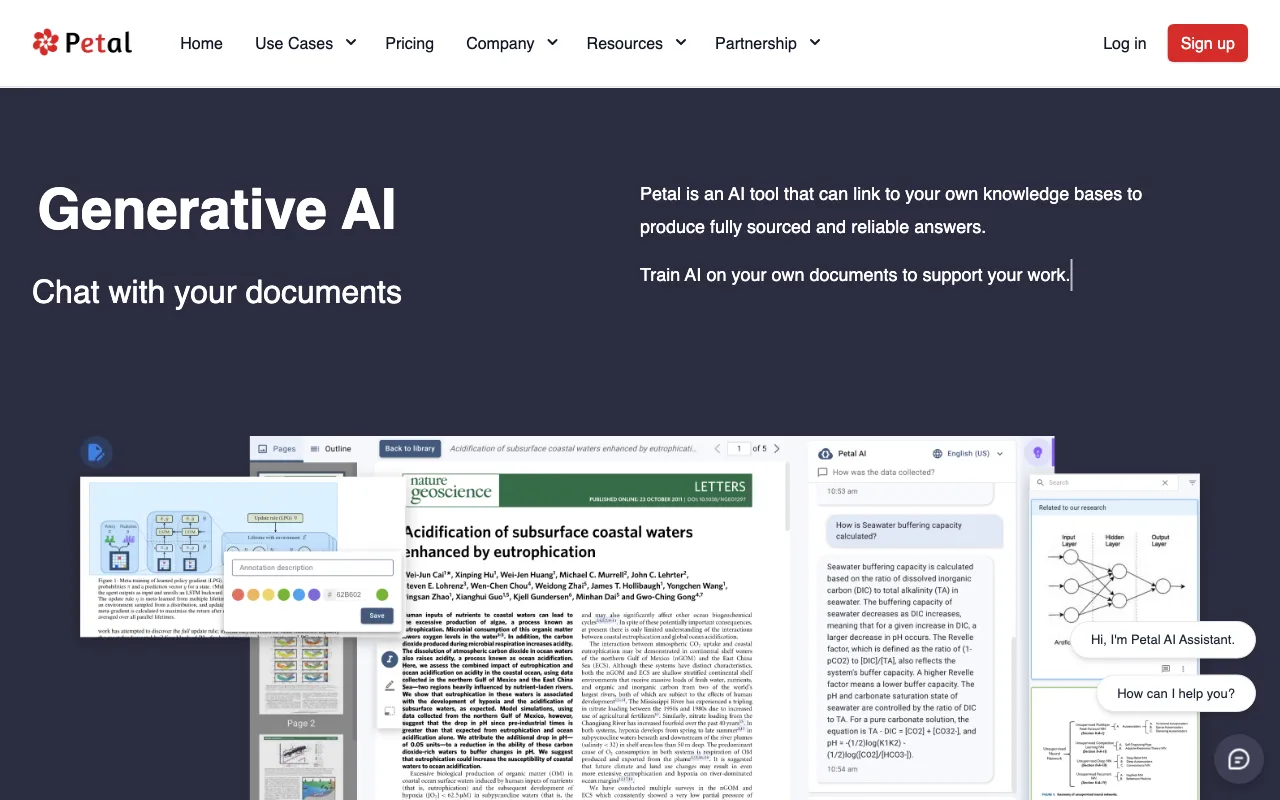Open the chat assistant bubble icon
Viewport: 1280px width, 800px height.
point(1238,759)
